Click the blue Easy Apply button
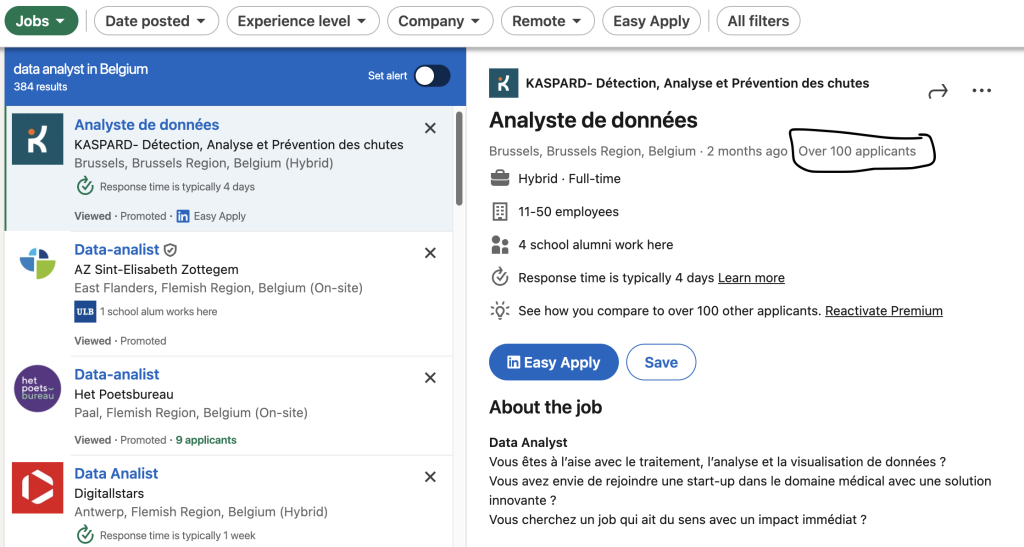Viewport: 1024px width, 547px height. (x=554, y=362)
